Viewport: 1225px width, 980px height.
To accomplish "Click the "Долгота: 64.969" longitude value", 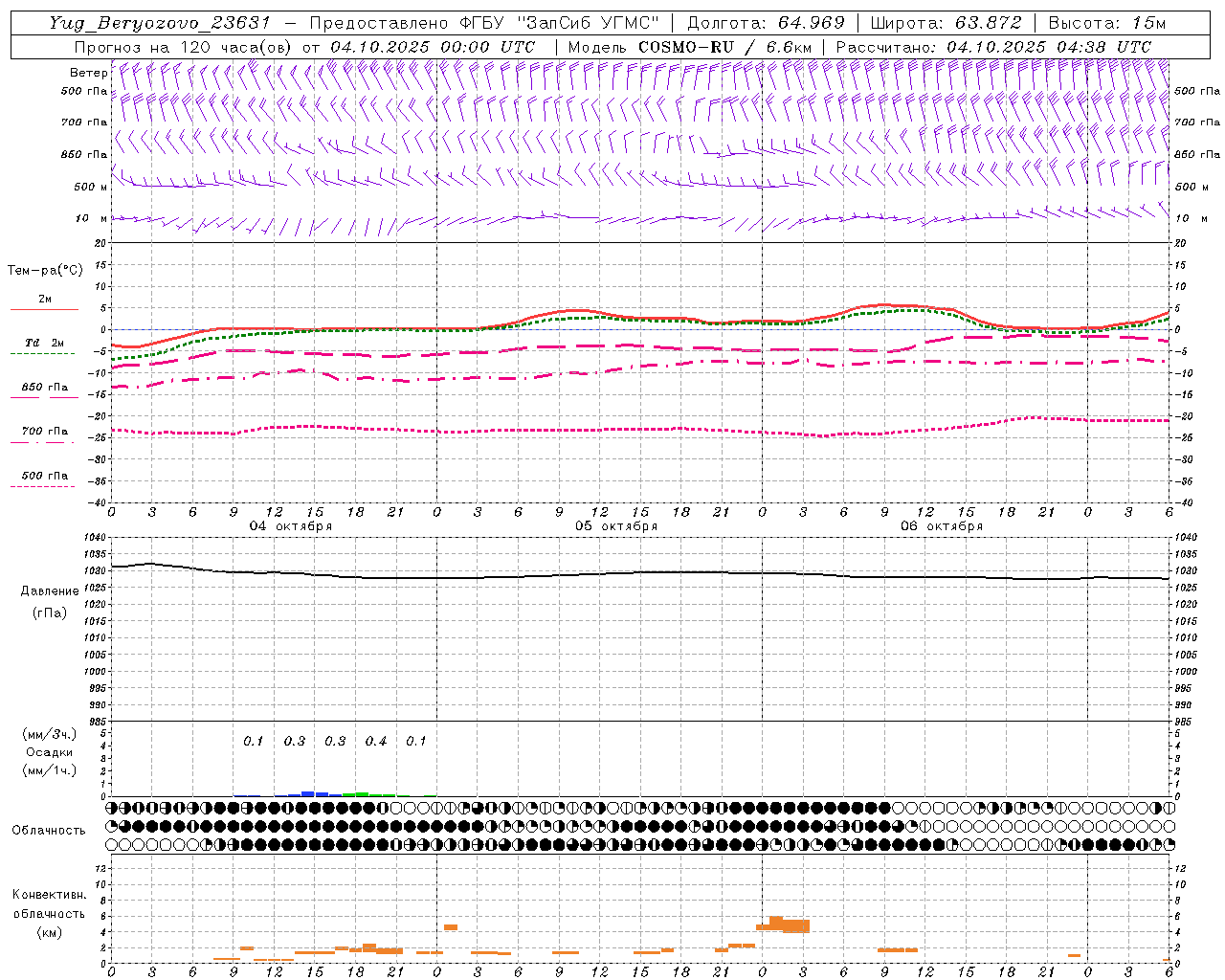I will tap(766, 23).
